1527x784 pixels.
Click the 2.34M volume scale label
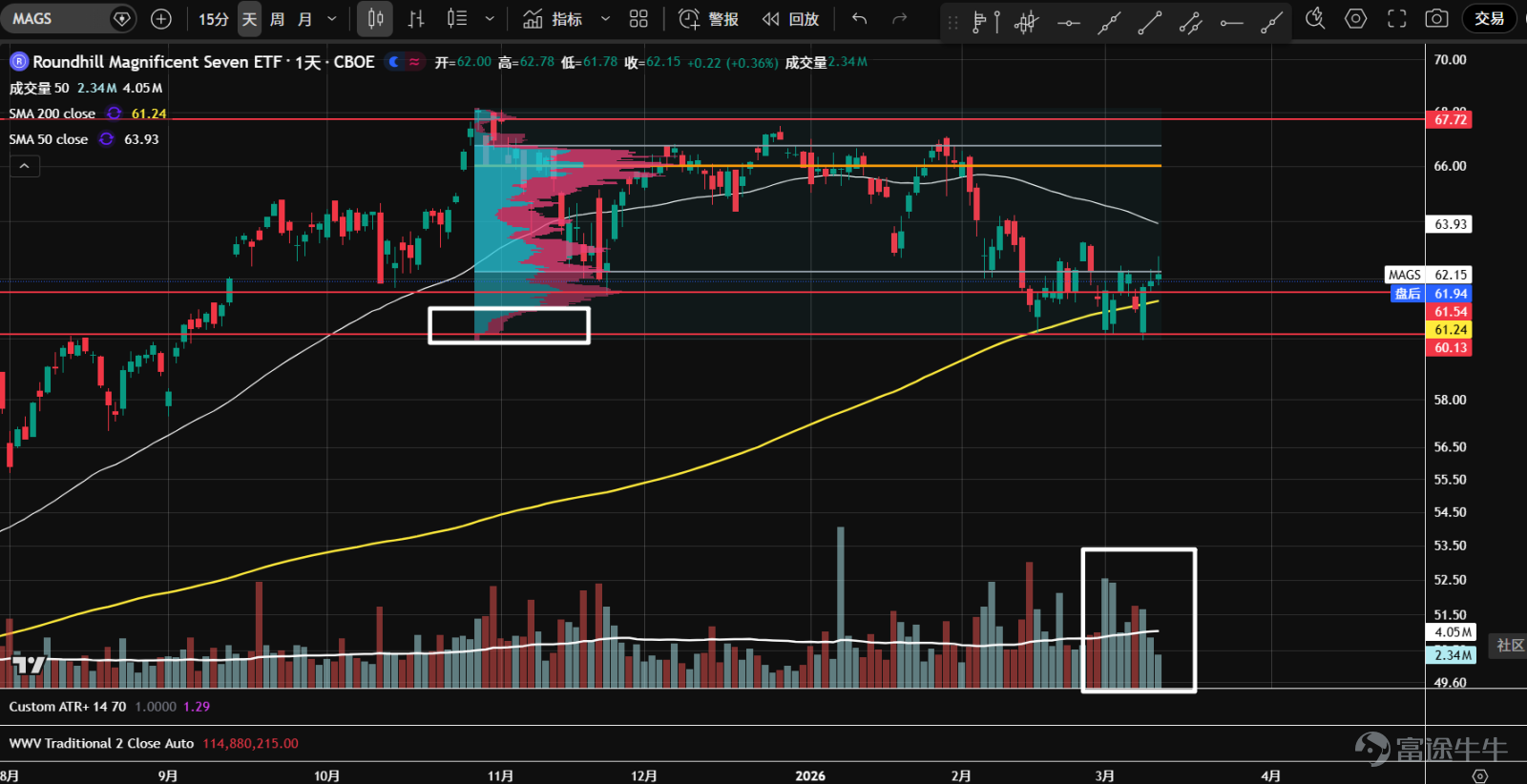coord(1452,655)
